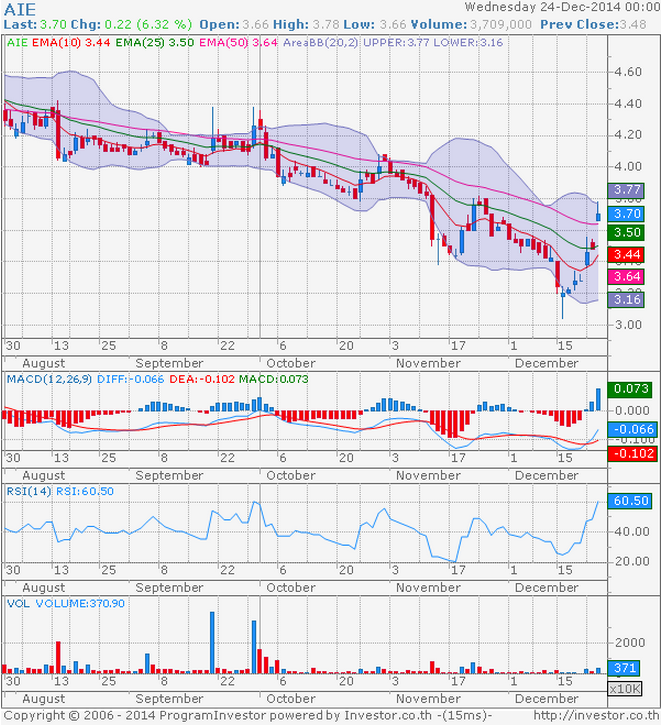Click the green 0.073 MACD tag
This screenshot has width=663, height=725.
(x=630, y=389)
